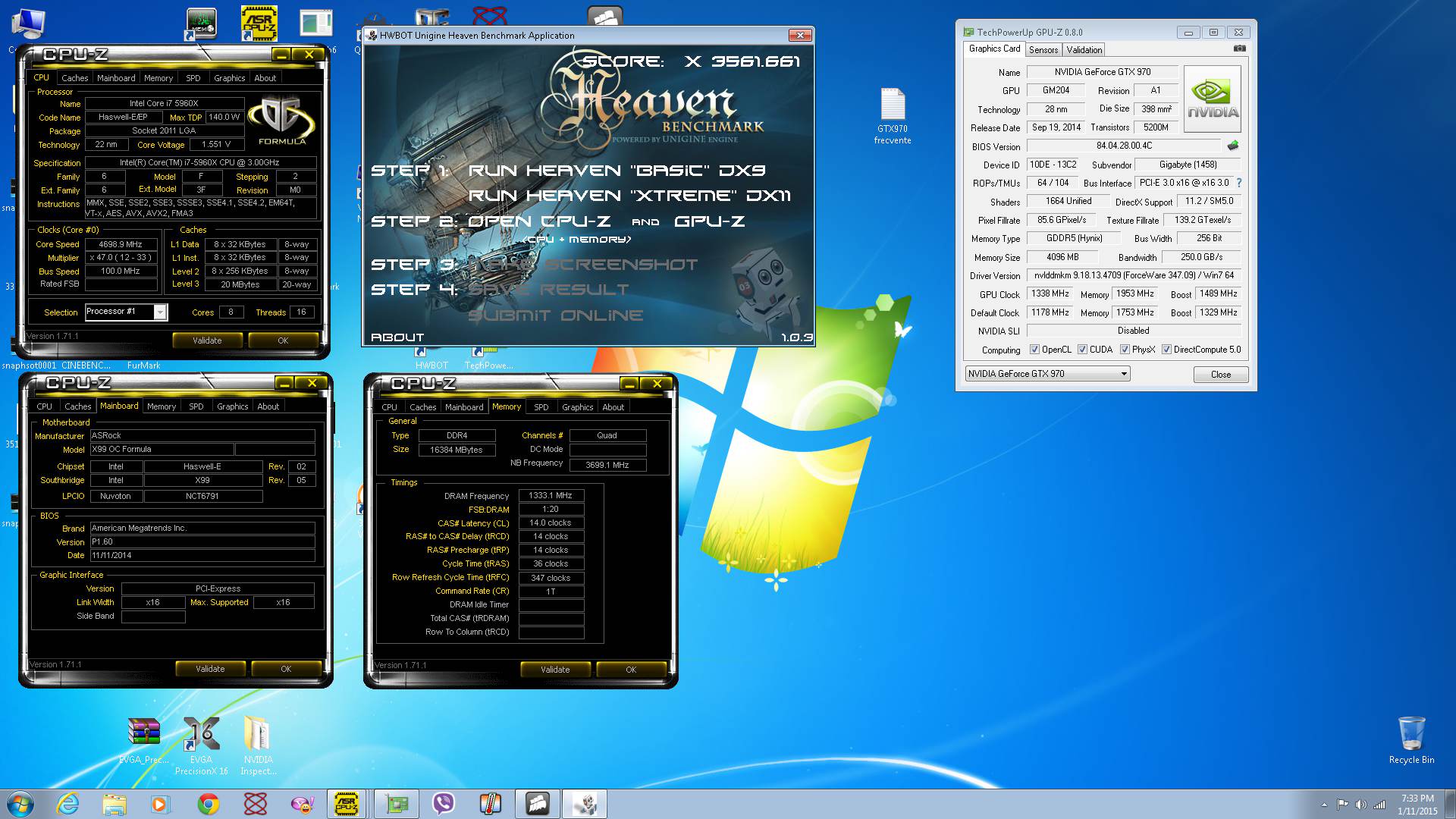
Task: Click Validate in CPU-Z Memory window
Action: (555, 670)
